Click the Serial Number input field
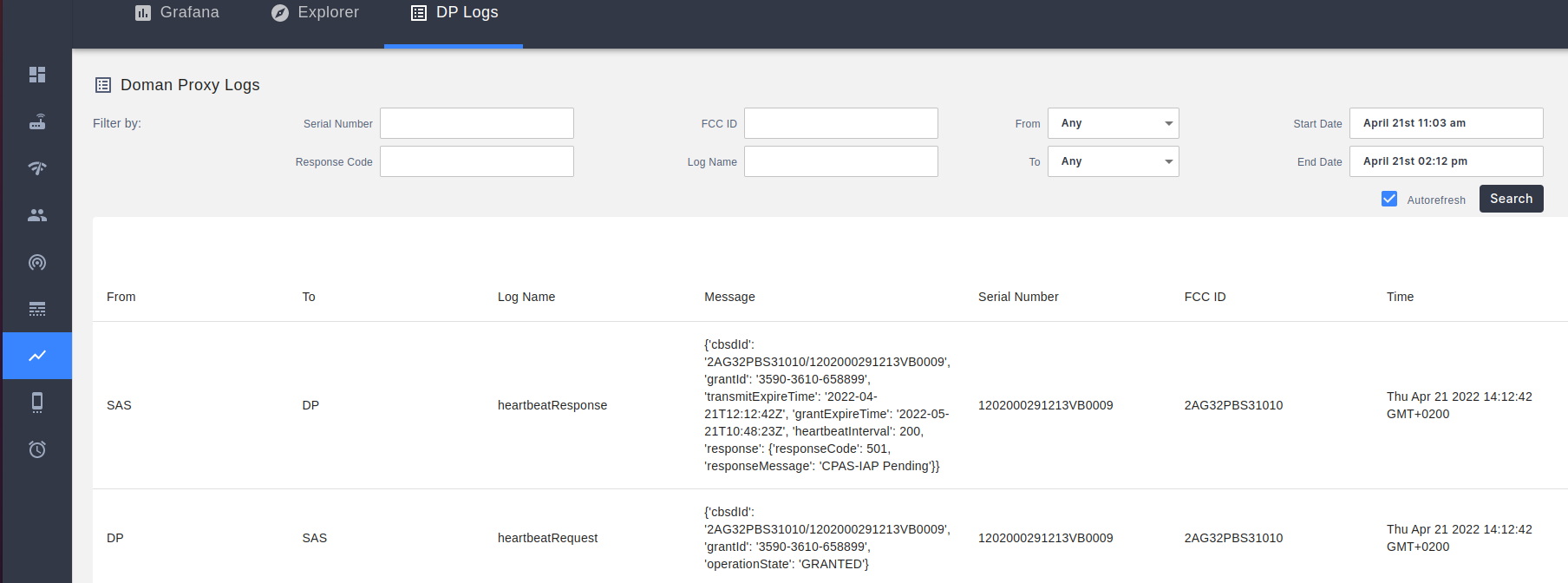Screen dimensions: 1568x583 (477, 123)
